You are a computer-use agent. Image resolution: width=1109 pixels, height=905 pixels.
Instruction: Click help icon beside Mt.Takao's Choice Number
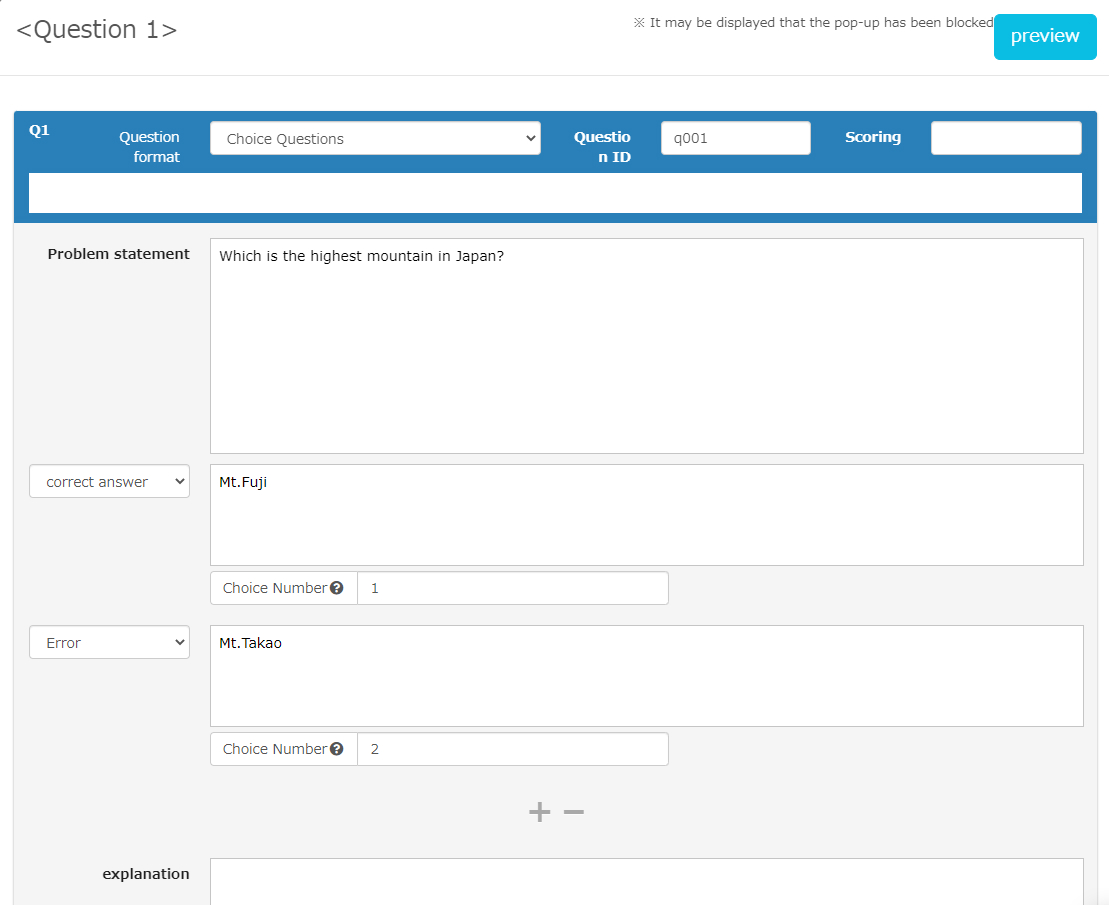(337, 749)
